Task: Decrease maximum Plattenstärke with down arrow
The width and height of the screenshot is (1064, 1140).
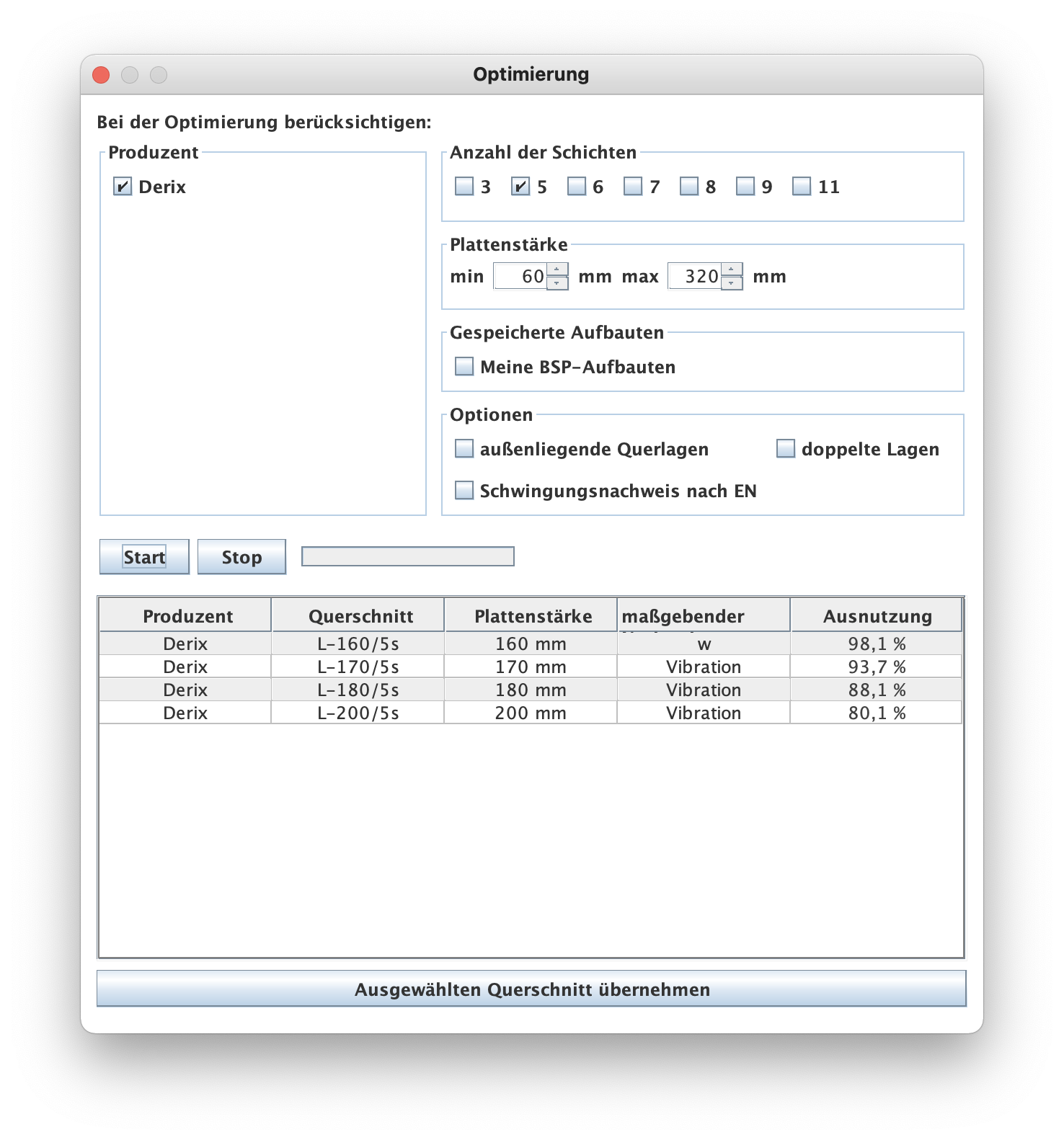Action: 732,283
